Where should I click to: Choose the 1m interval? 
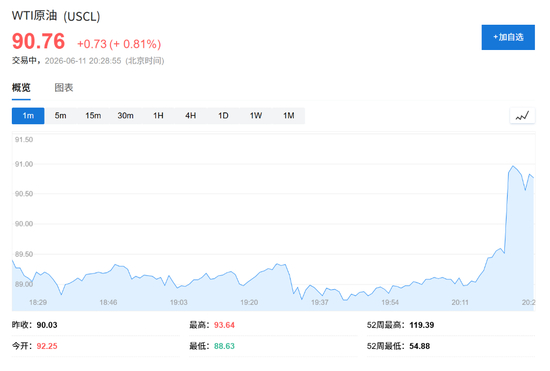(28, 116)
